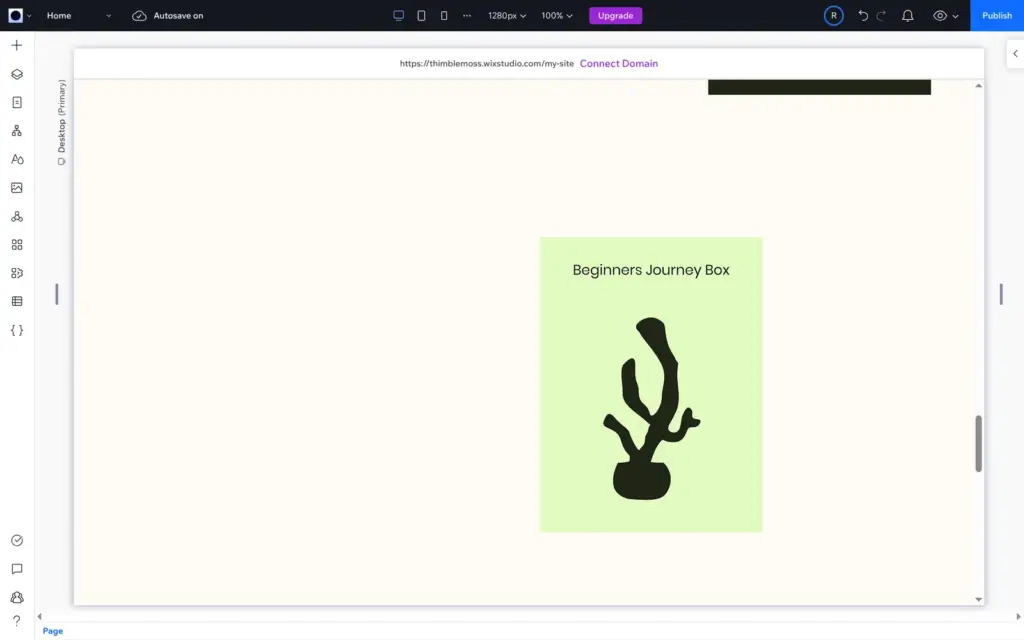This screenshot has width=1024, height=640.
Task: Open the comments speech-bubble icon
Action: pos(17,569)
